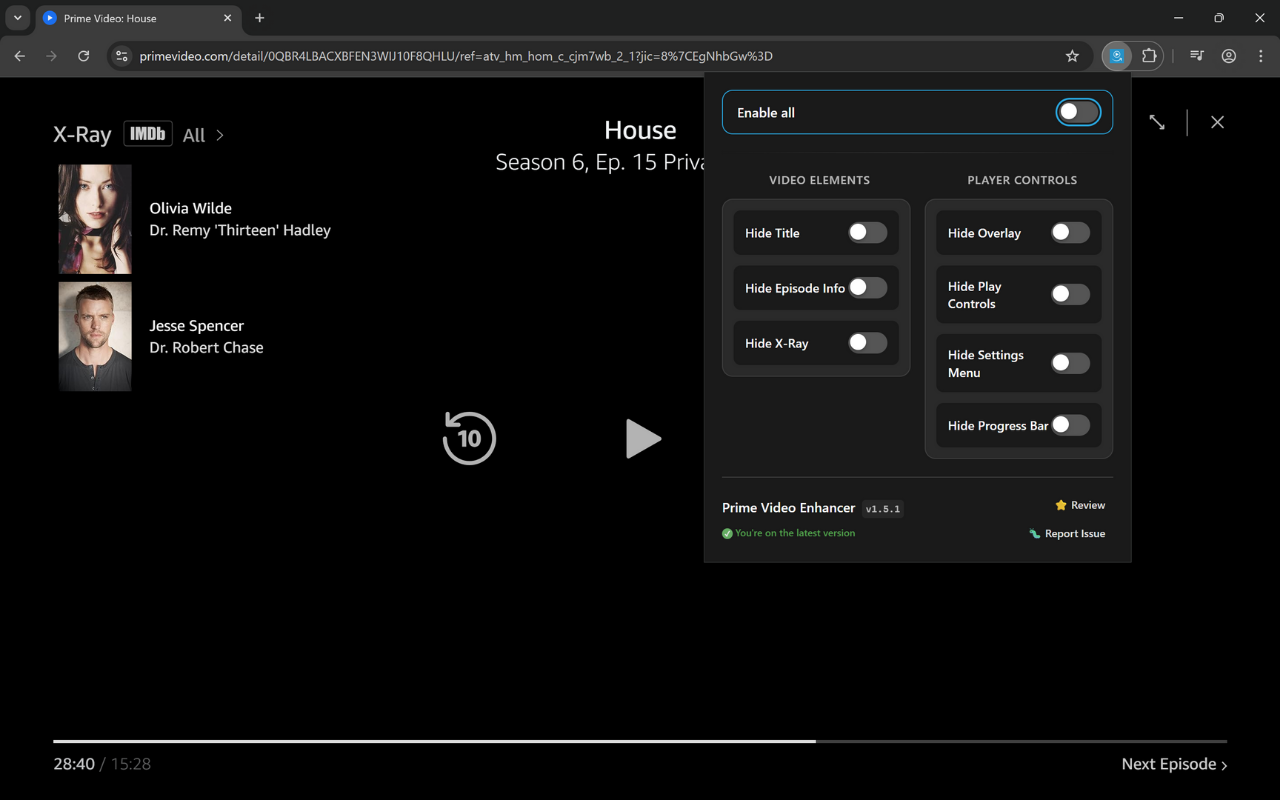Click the Jesse Spencer name
Image resolution: width=1280 pixels, height=800 pixels.
point(196,325)
